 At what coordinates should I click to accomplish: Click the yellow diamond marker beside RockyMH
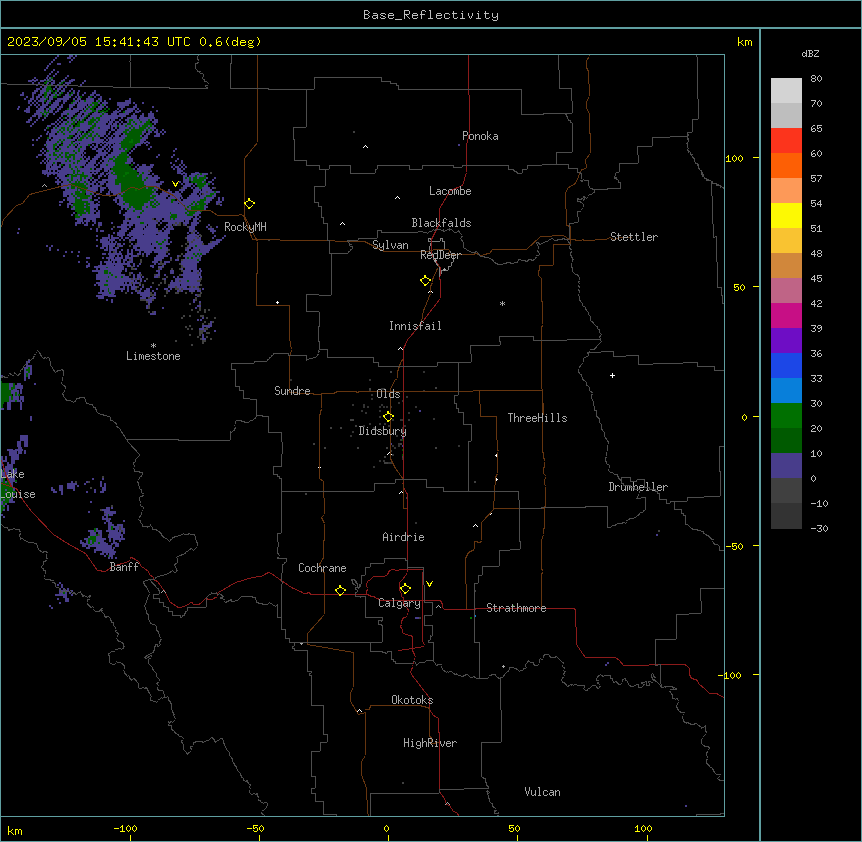pos(250,204)
